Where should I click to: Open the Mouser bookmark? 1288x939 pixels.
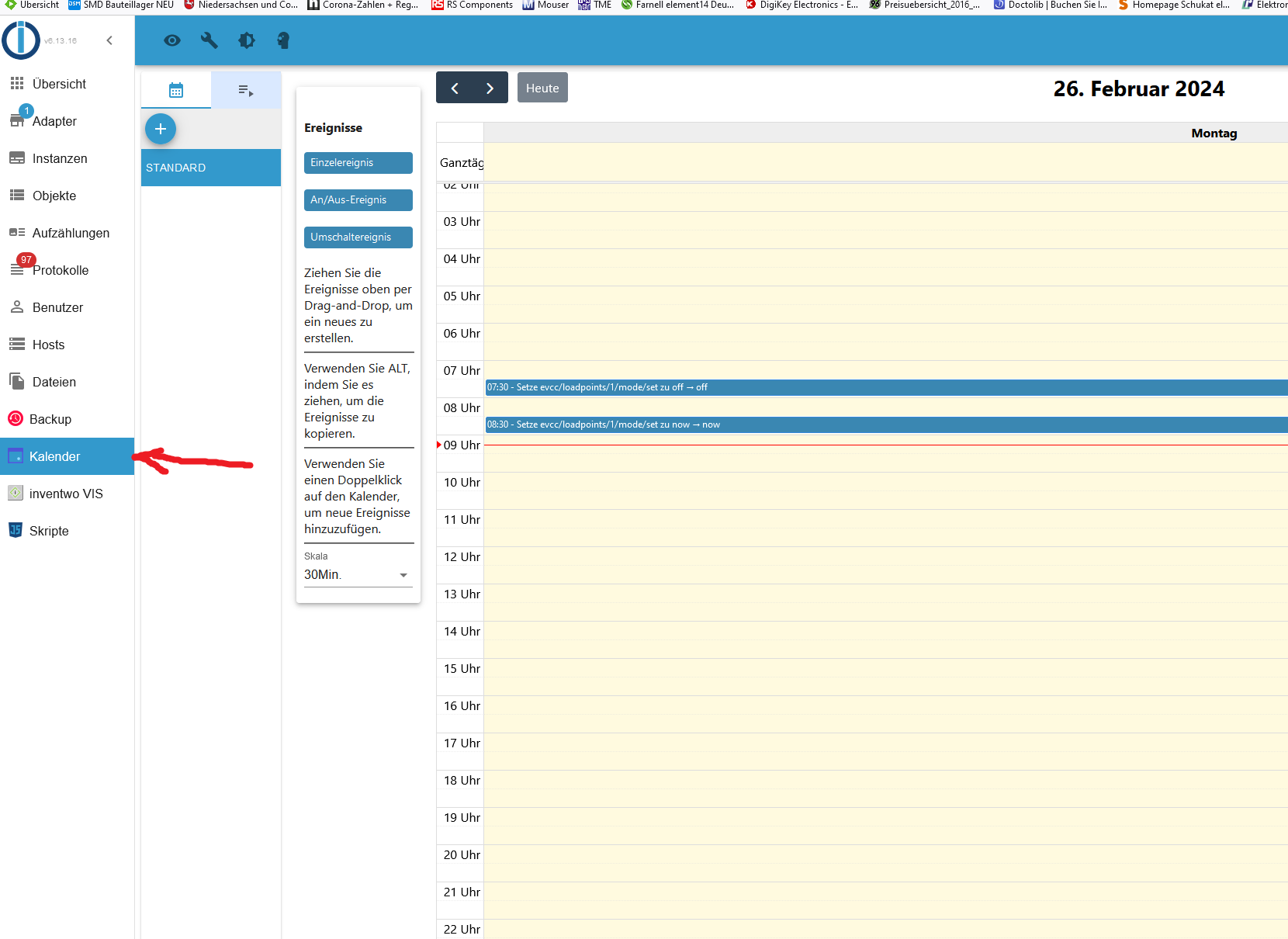pyautogui.click(x=545, y=5)
